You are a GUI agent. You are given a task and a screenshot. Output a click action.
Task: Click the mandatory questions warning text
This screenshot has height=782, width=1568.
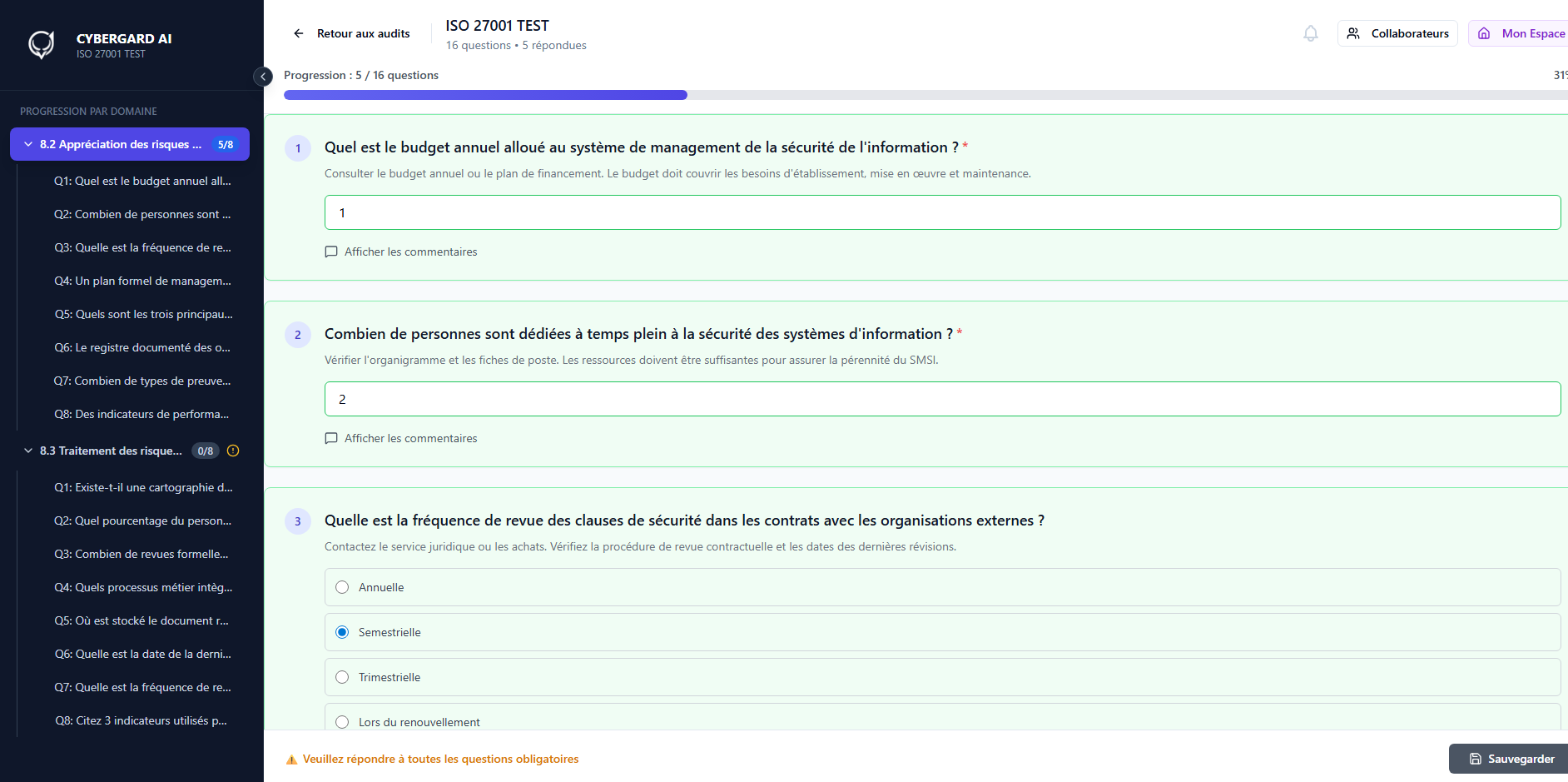click(441, 759)
